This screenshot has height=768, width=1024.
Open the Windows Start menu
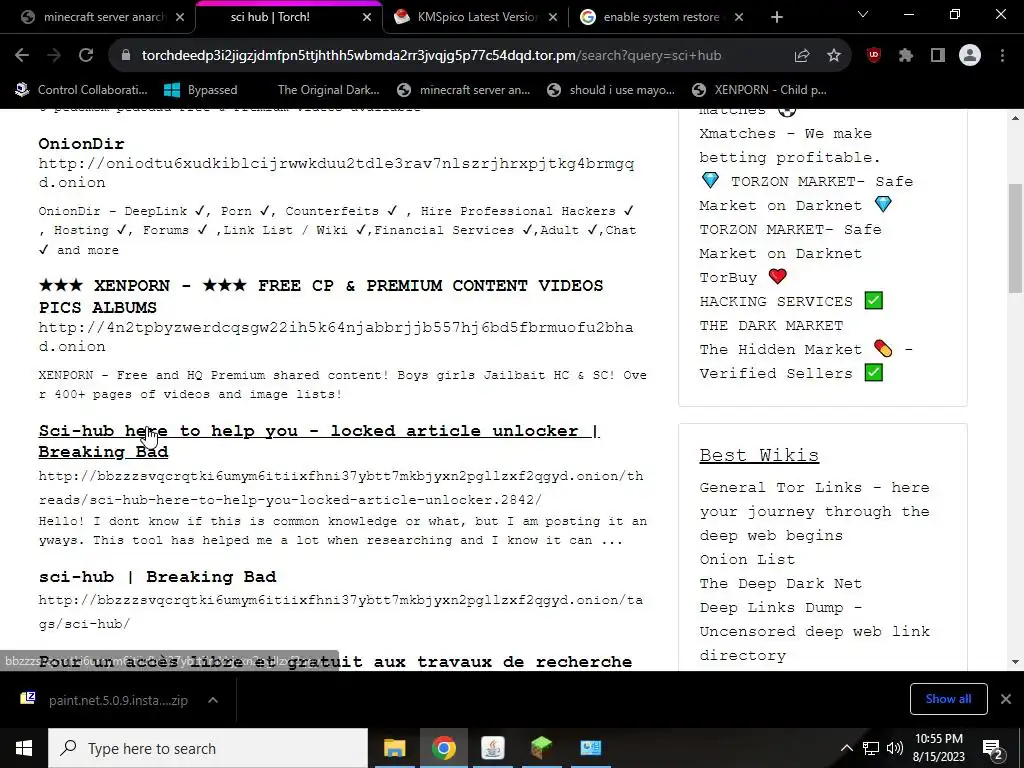coord(24,748)
